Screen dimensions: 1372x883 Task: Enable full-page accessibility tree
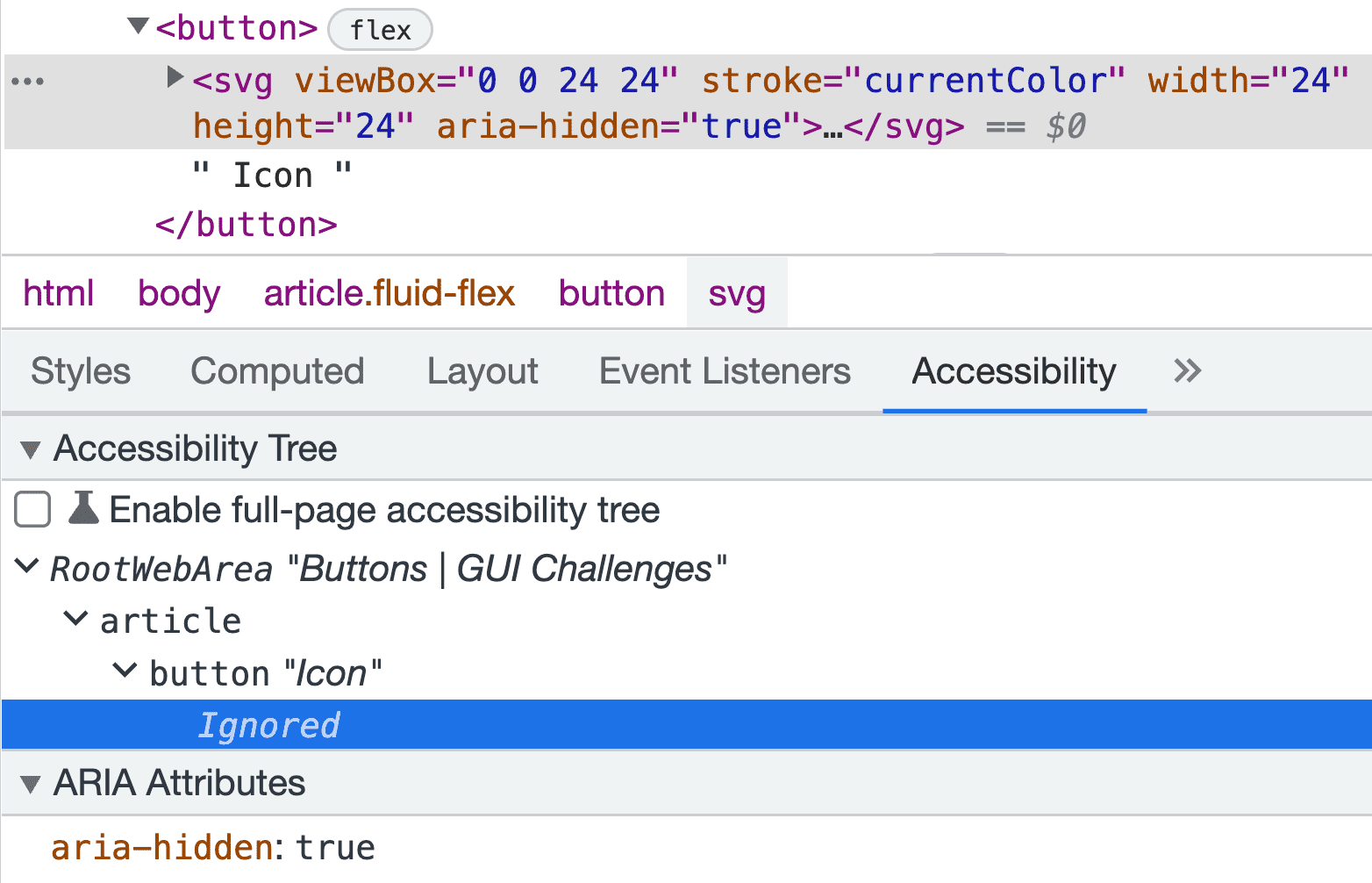pyautogui.click(x=32, y=509)
